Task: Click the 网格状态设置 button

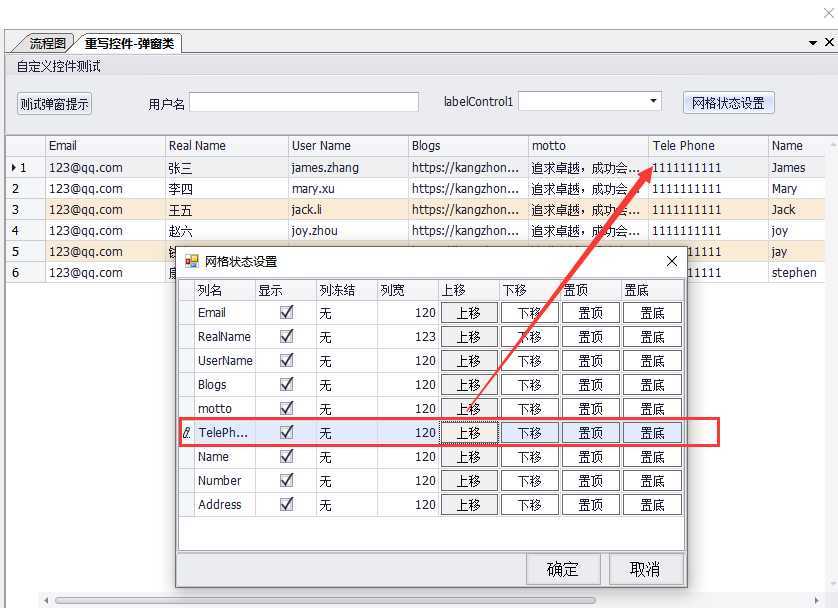Action: point(728,103)
